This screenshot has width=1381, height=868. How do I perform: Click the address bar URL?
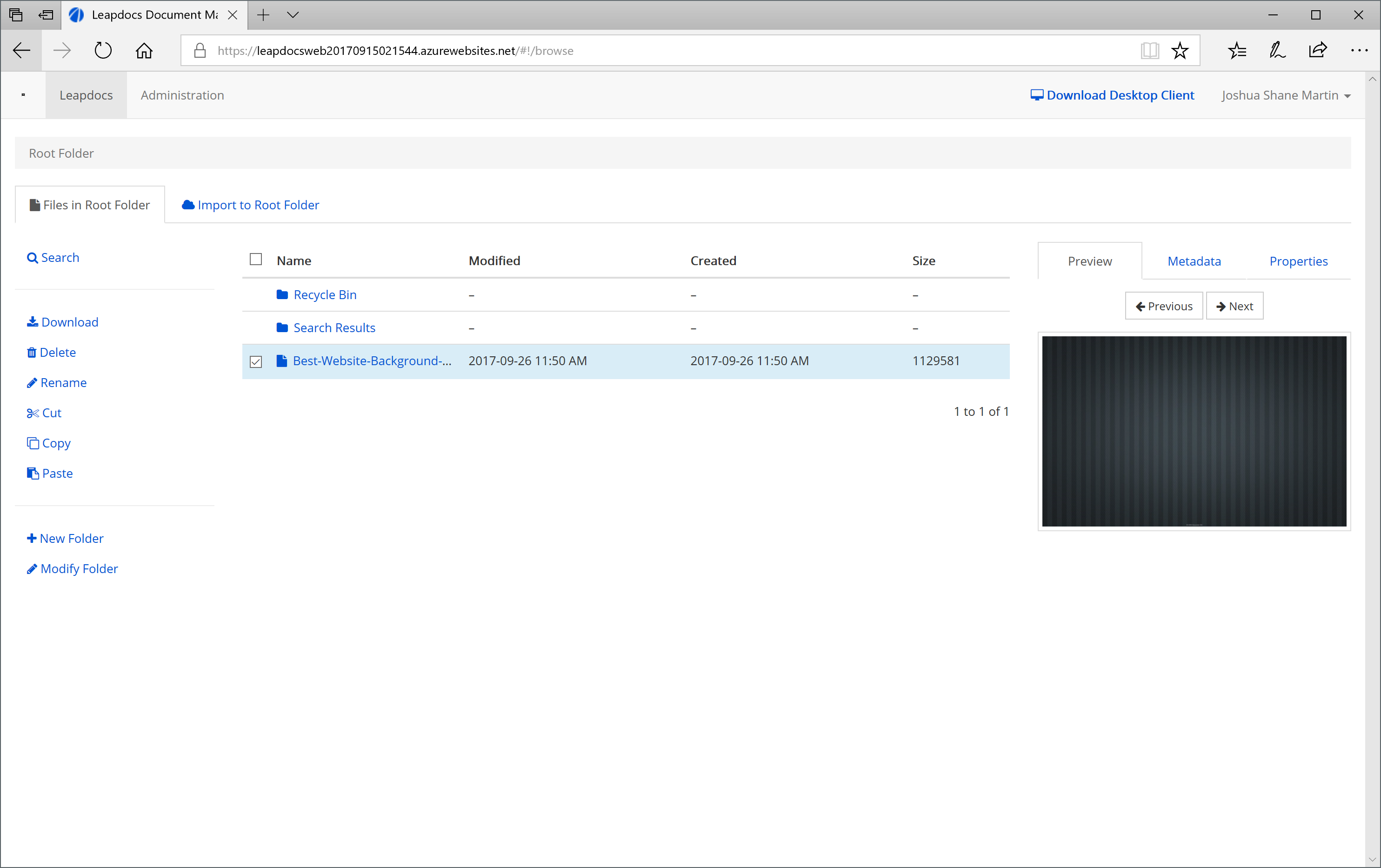(395, 51)
